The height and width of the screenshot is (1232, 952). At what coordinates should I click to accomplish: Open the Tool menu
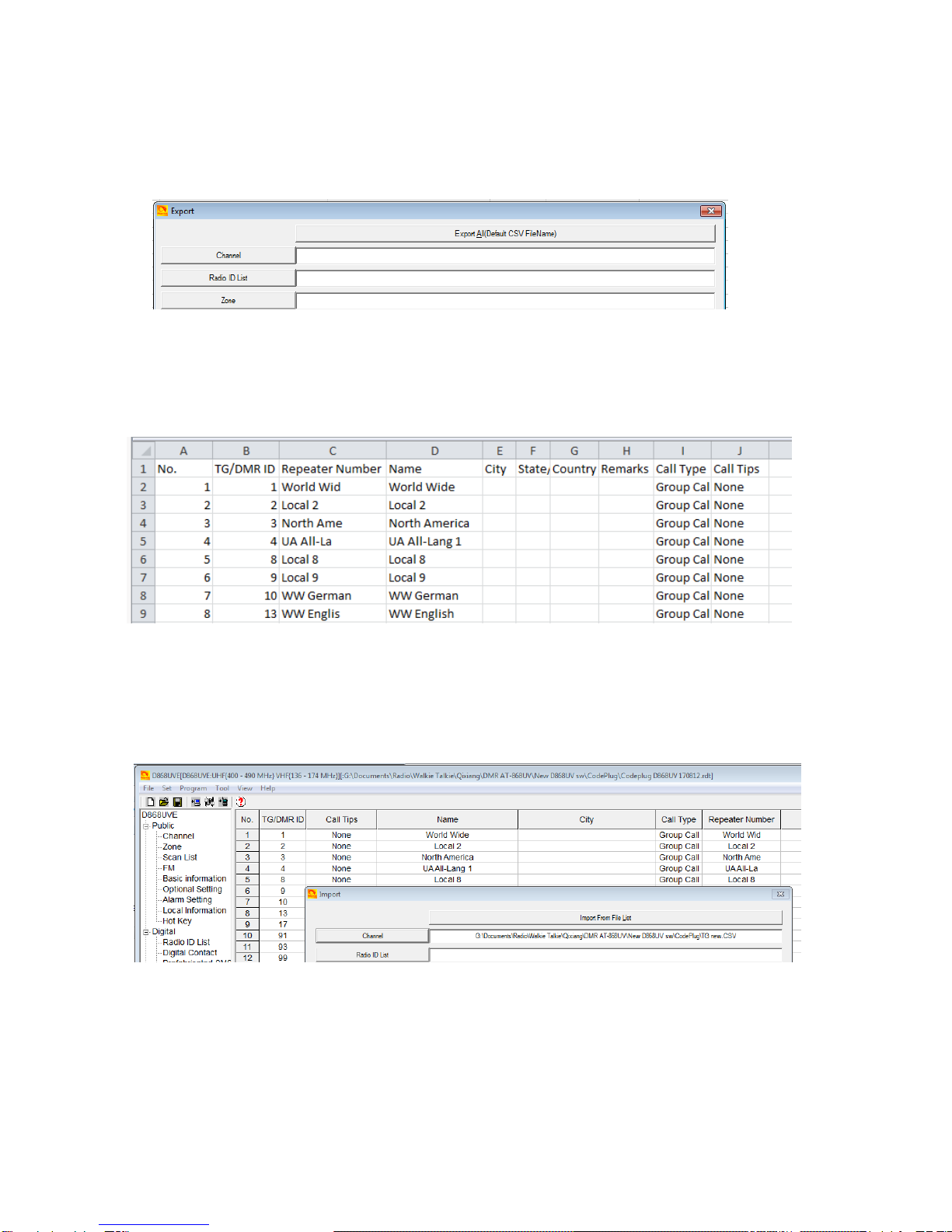pos(222,788)
